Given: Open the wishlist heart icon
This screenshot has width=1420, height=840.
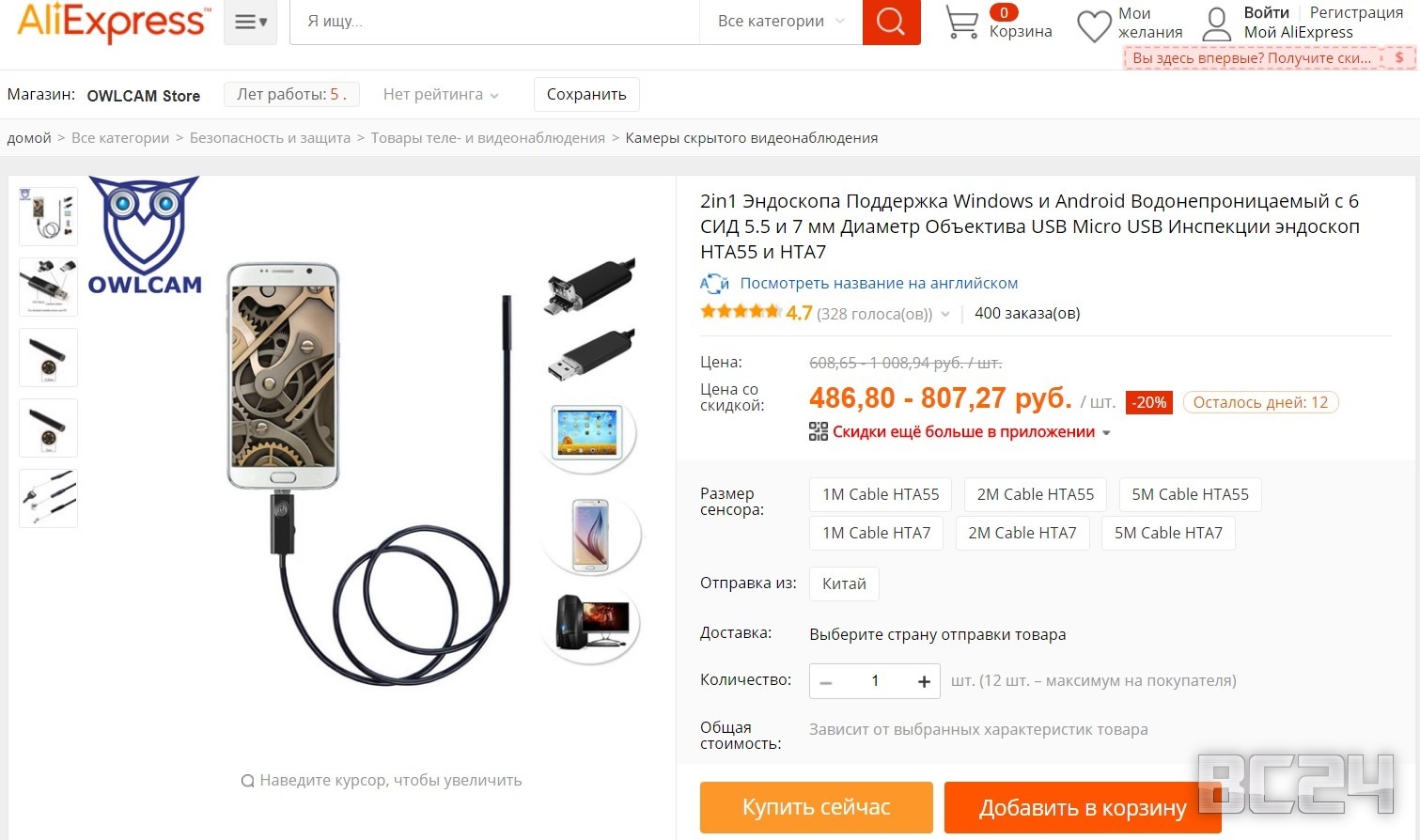Looking at the screenshot, I should pyautogui.click(x=1094, y=25).
